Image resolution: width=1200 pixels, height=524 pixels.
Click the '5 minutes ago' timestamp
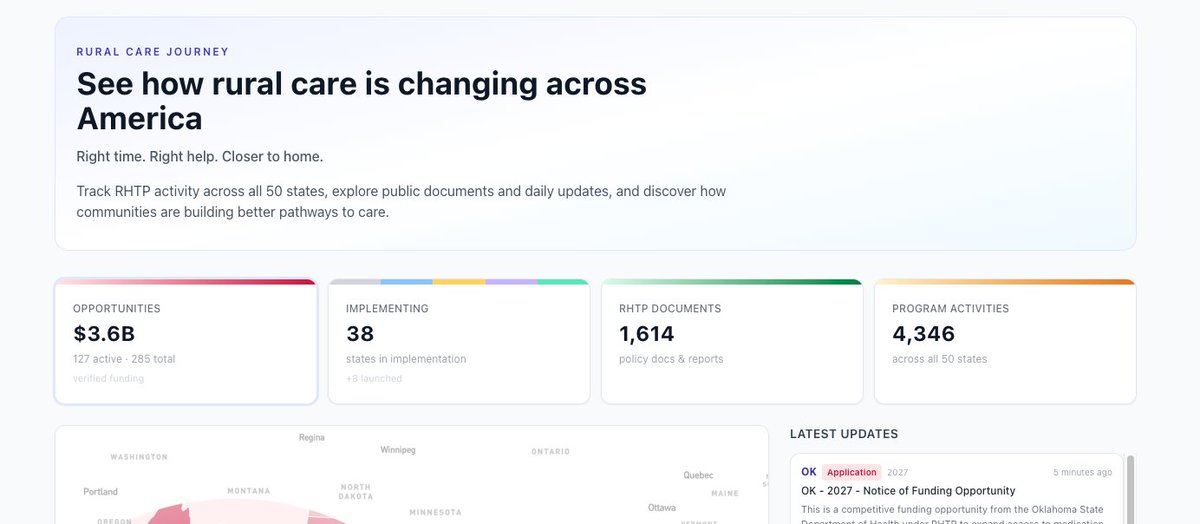(1082, 472)
